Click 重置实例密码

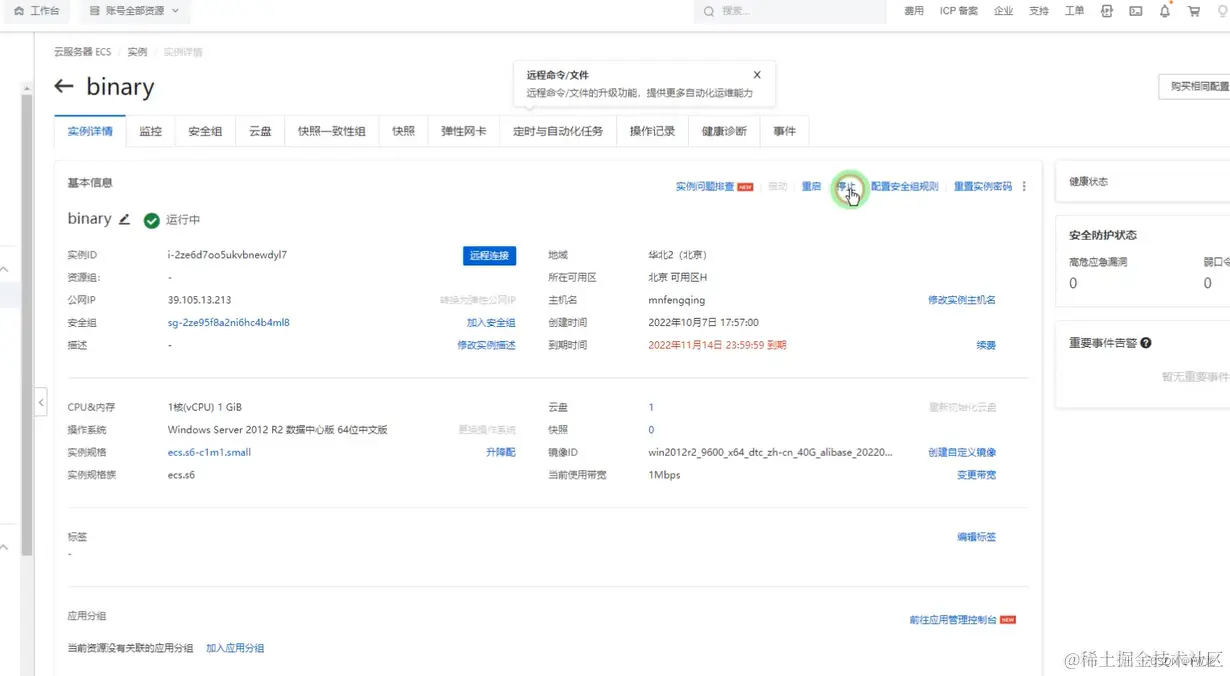point(982,187)
